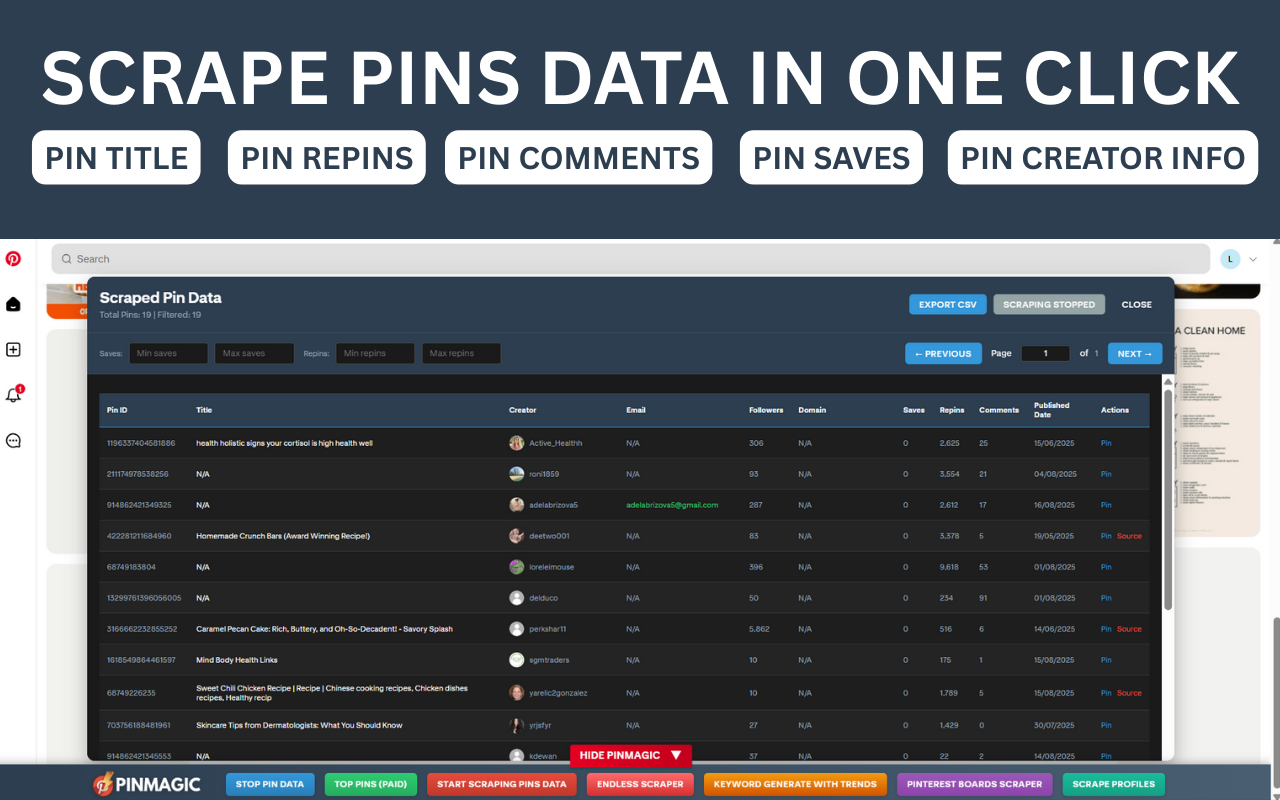Open messages with the chat bubble icon
1280x800 pixels.
coord(13,440)
